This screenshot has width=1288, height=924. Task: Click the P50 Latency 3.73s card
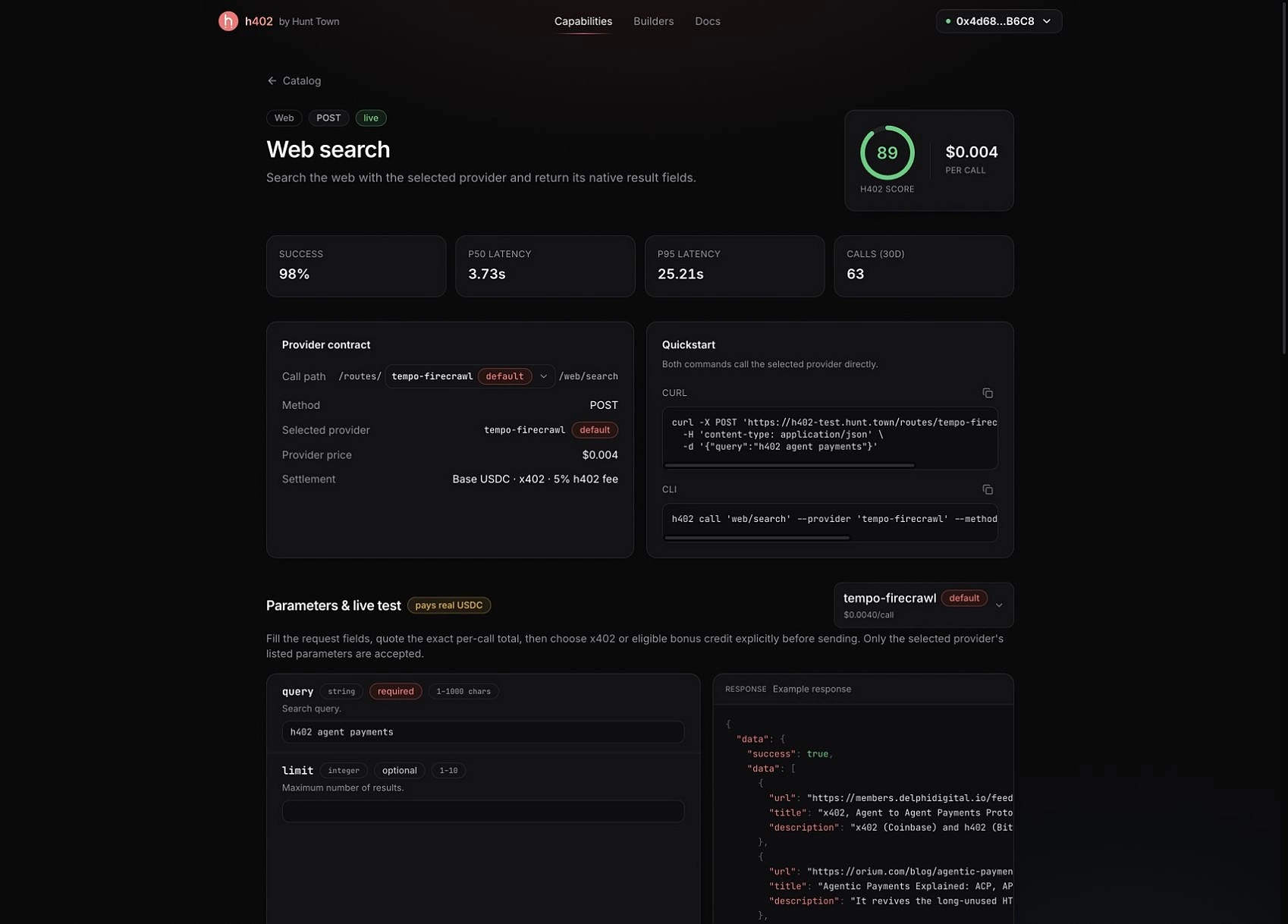tap(545, 266)
